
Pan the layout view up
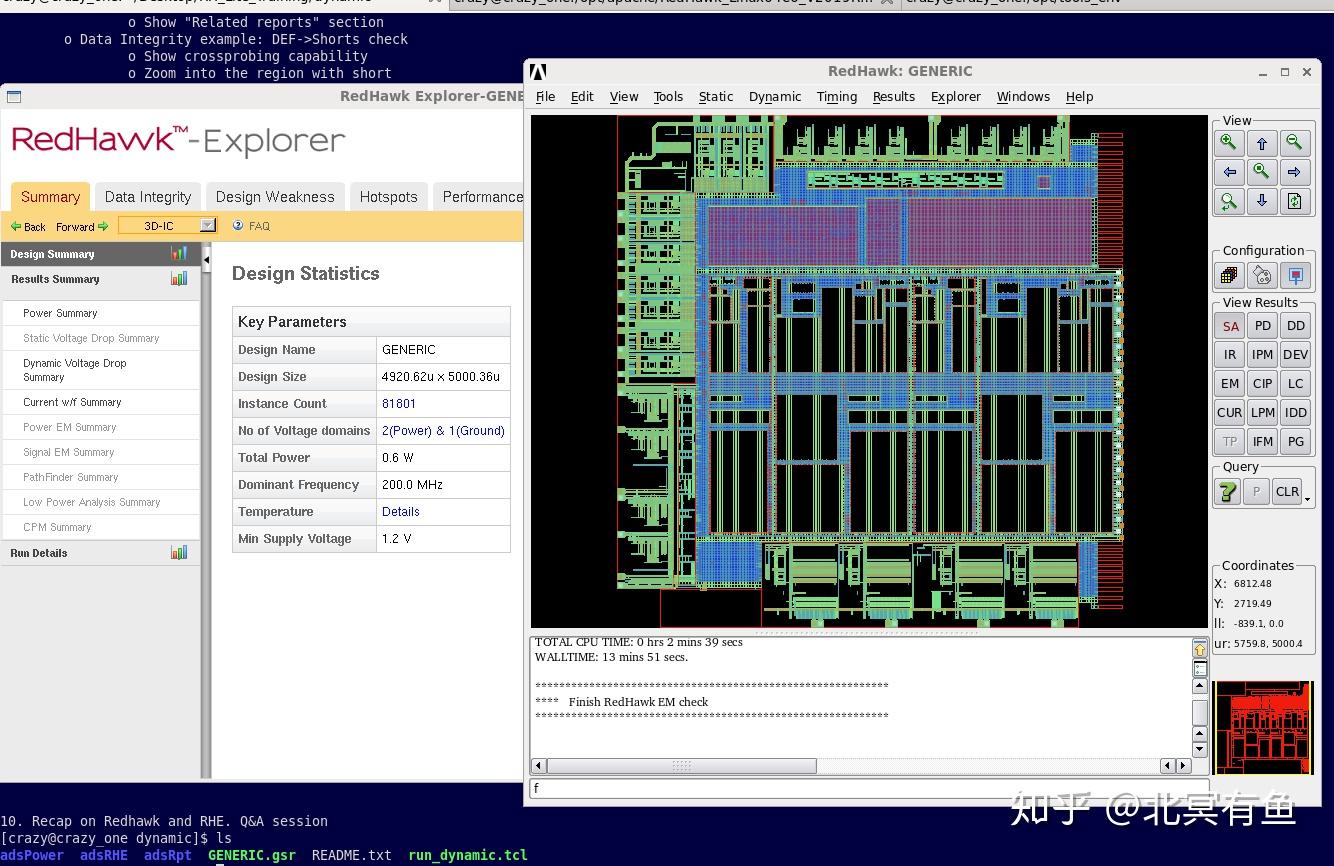[x=1262, y=143]
